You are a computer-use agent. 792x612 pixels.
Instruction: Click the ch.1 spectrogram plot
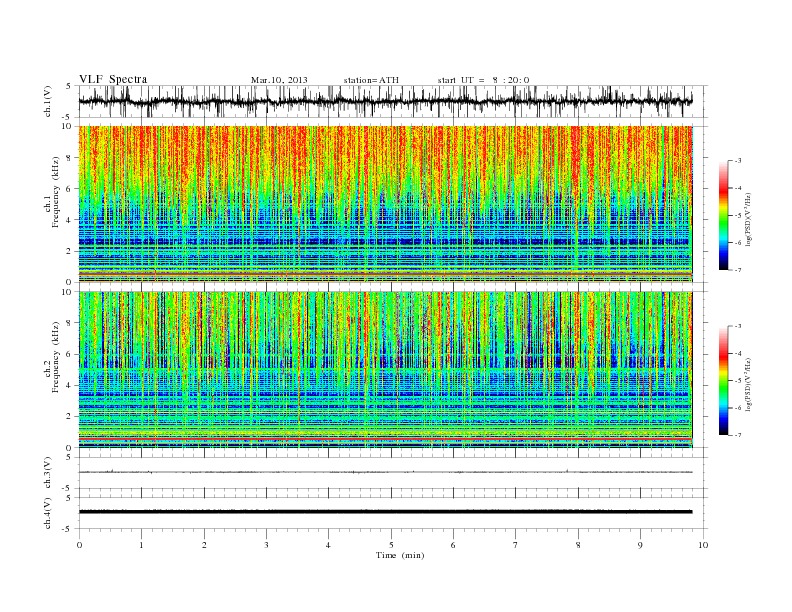386,204
